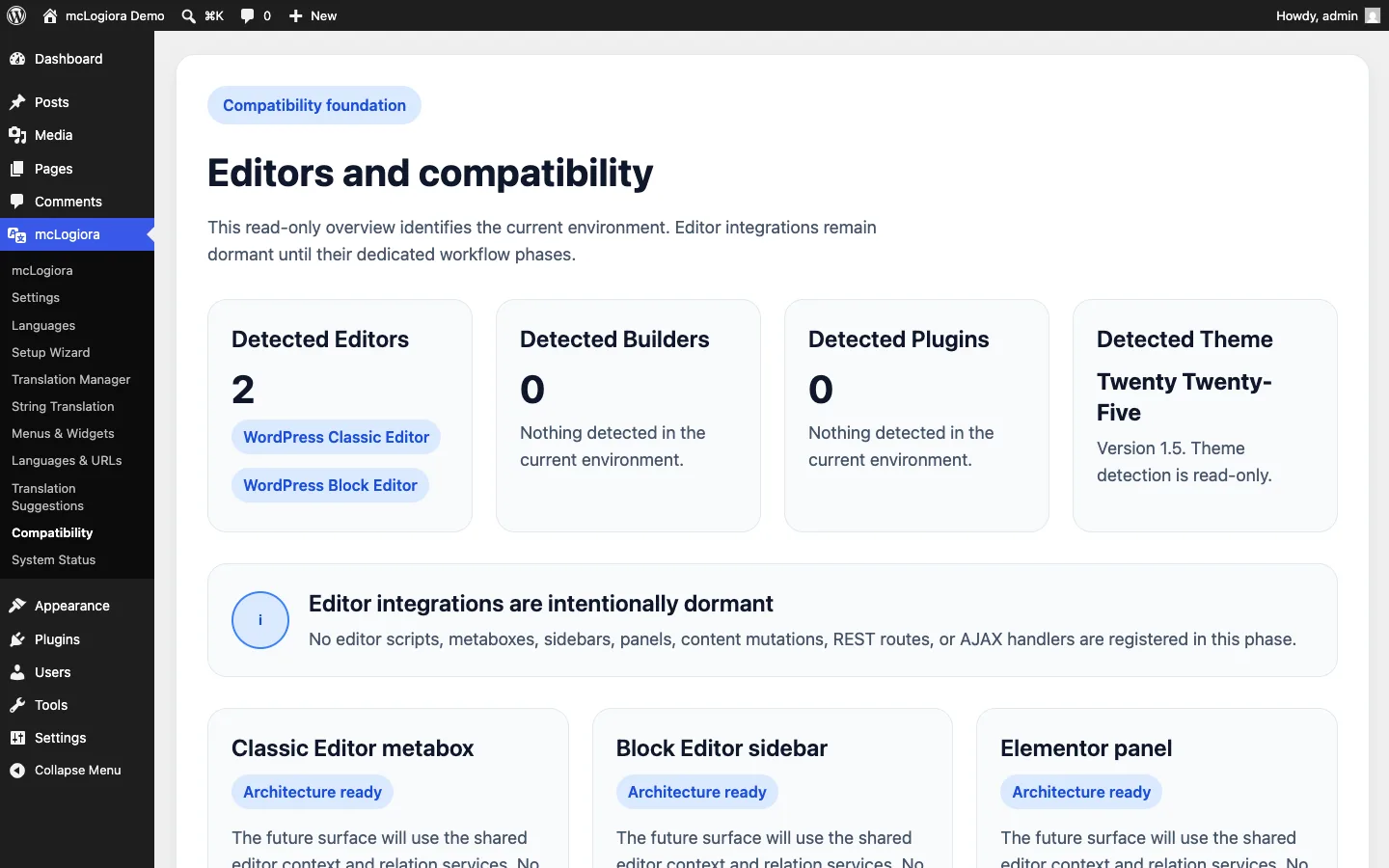The image size is (1389, 868).
Task: Click 'Version 1.5. Theme detection is read-only.'
Action: pos(1185,462)
